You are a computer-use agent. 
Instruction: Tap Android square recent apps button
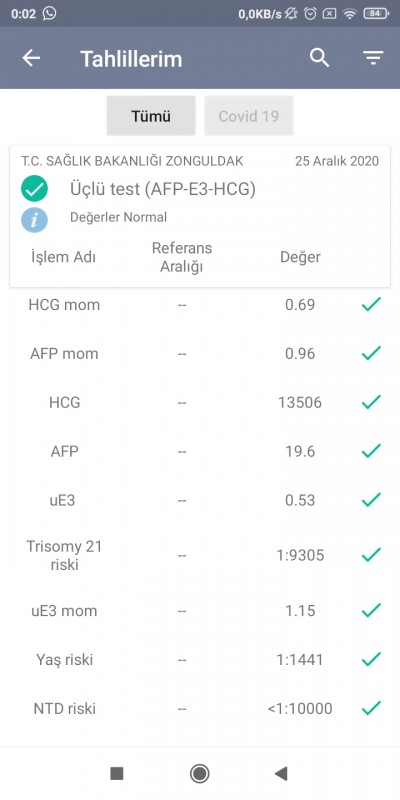(x=117, y=773)
